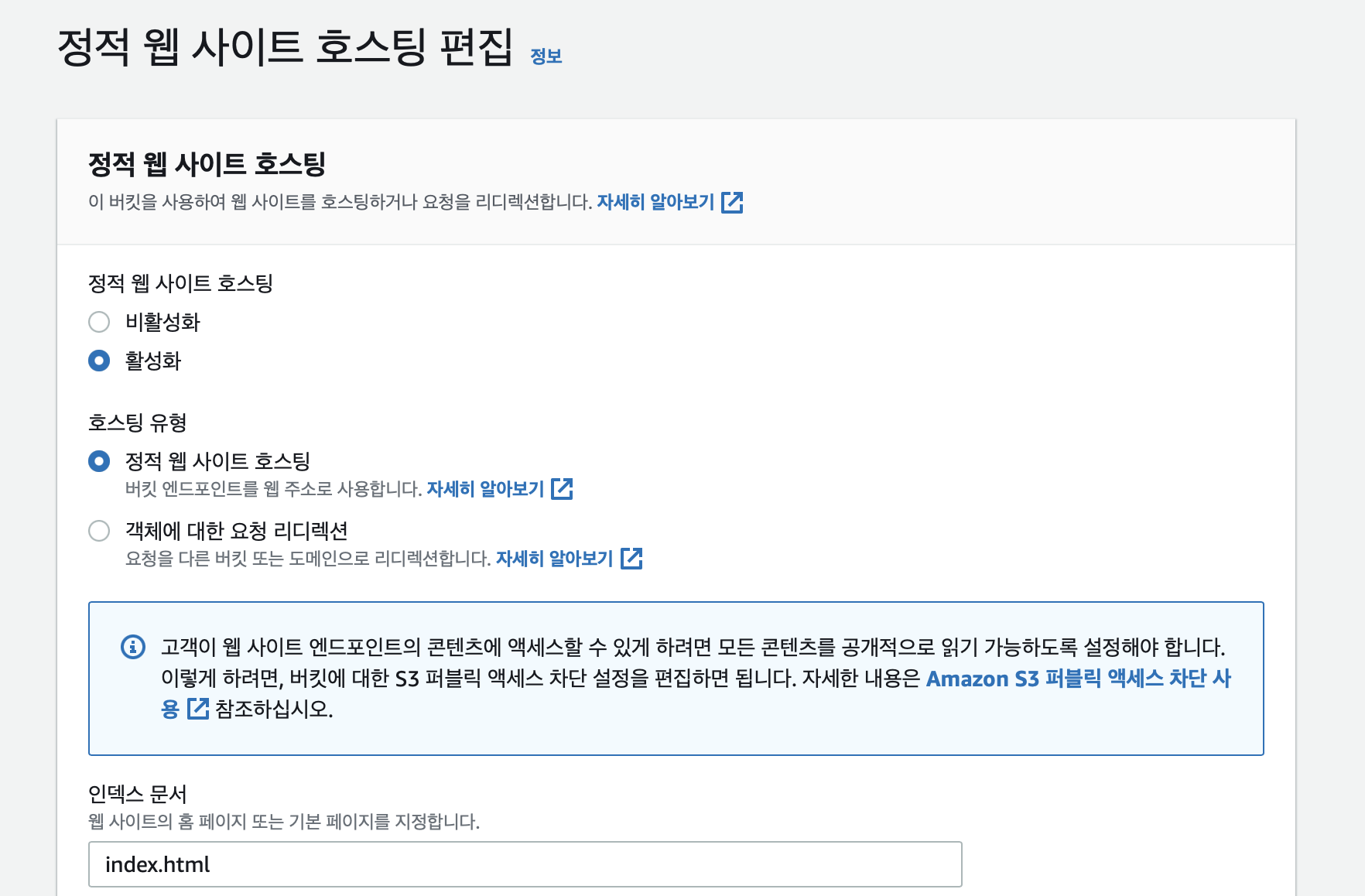Select the 비활성화 radio button
Image resolution: width=1365 pixels, height=896 pixels.
coord(99,322)
